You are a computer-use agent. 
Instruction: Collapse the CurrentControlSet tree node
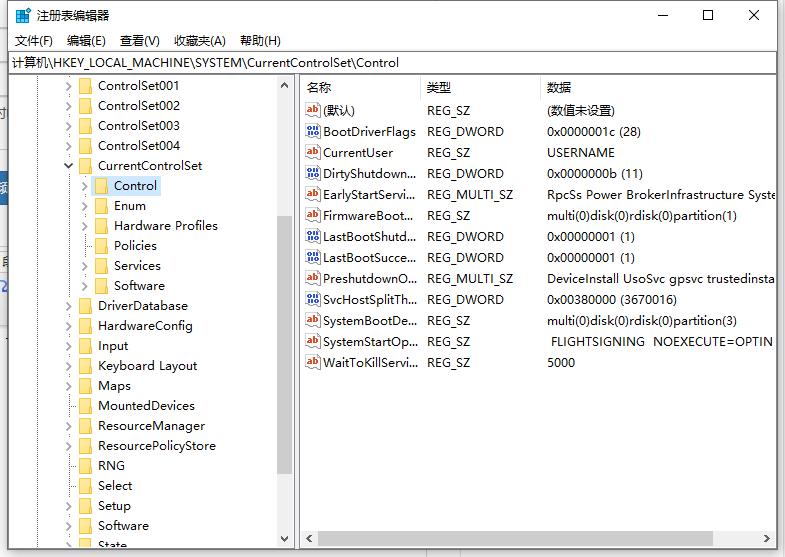coord(69,166)
